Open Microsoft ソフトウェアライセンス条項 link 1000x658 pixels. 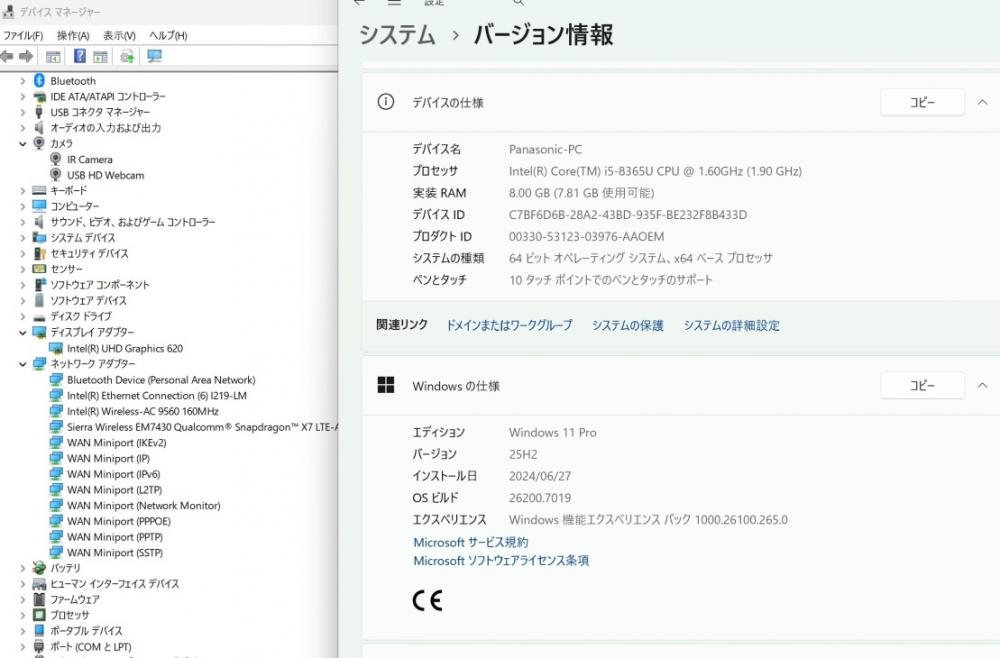(x=501, y=560)
